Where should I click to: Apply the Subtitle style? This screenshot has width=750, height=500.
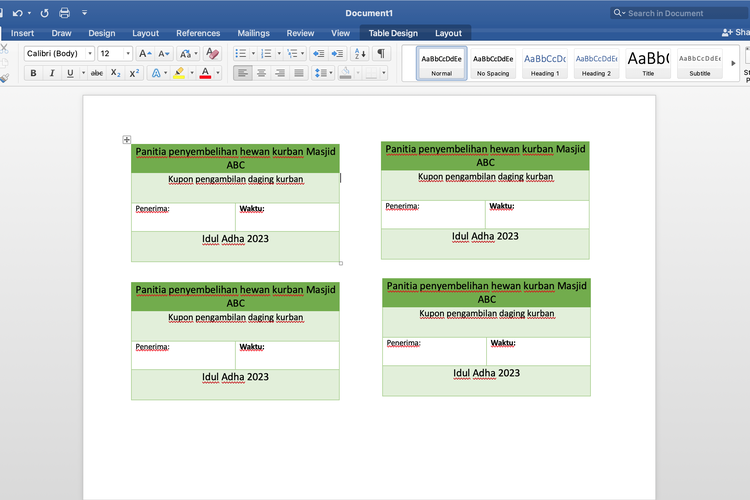click(x=700, y=63)
